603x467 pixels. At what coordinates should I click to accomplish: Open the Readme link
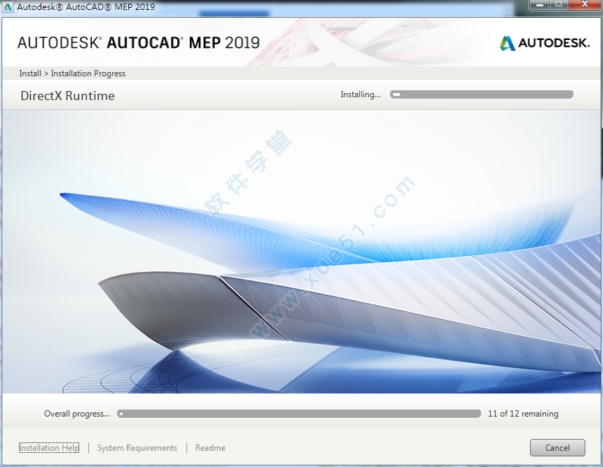coord(210,448)
